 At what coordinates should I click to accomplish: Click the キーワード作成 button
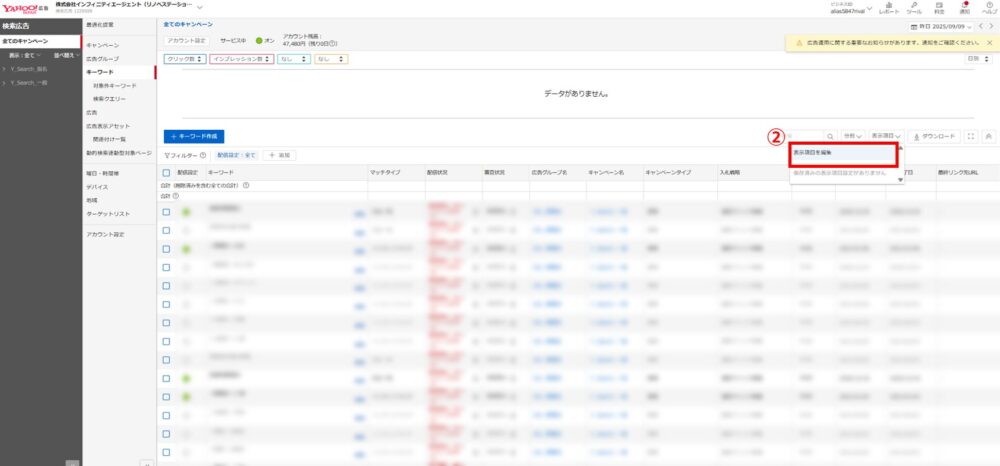[x=193, y=135]
